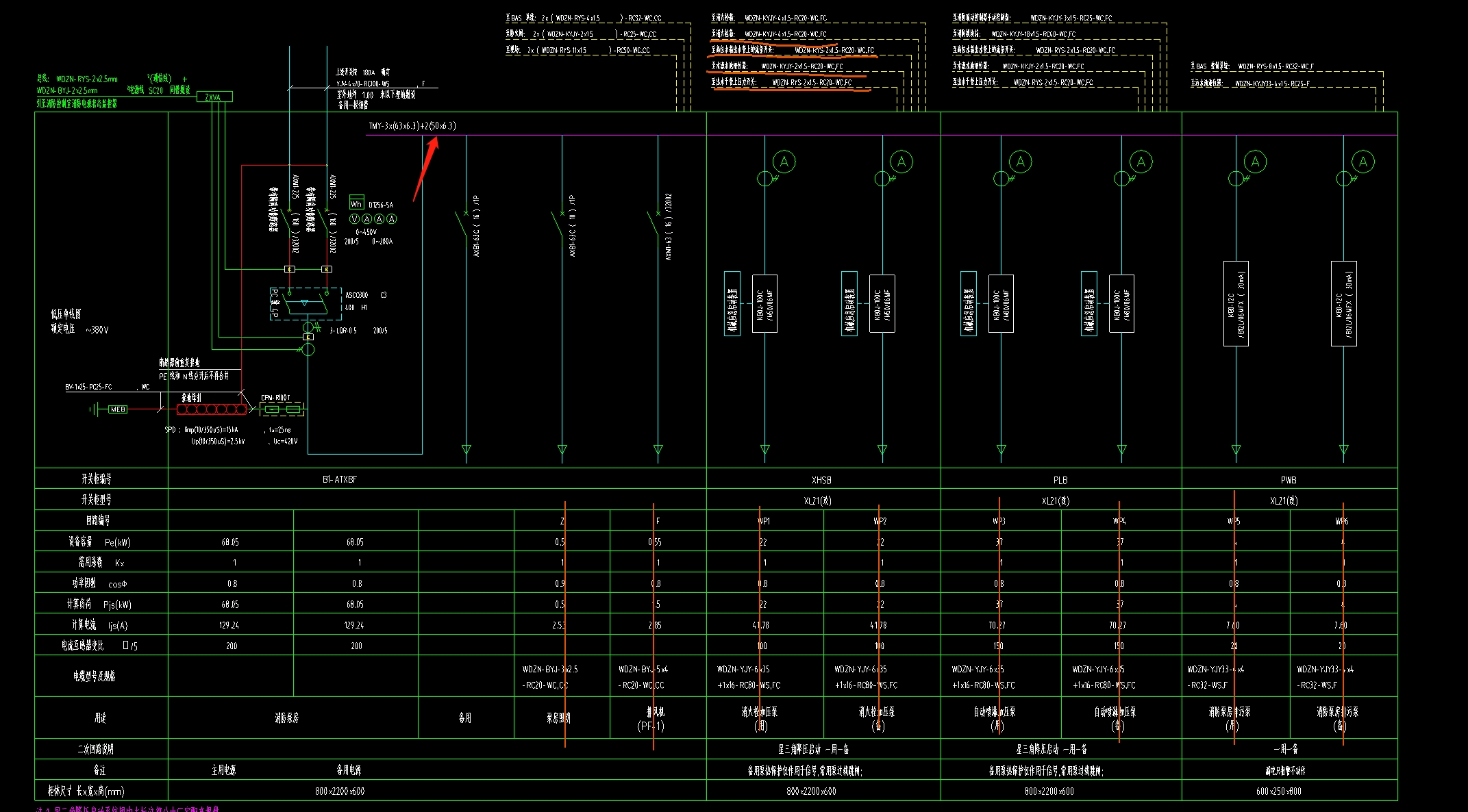The width and height of the screenshot is (1468, 812).
Task: Select the 600x250x800 cabinet size value
Action: (x=1278, y=791)
